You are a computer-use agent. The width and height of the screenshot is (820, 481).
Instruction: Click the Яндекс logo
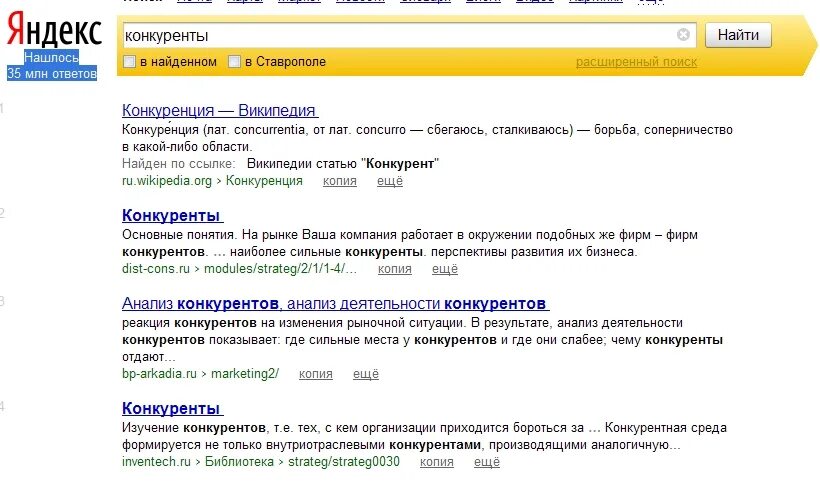(x=54, y=30)
